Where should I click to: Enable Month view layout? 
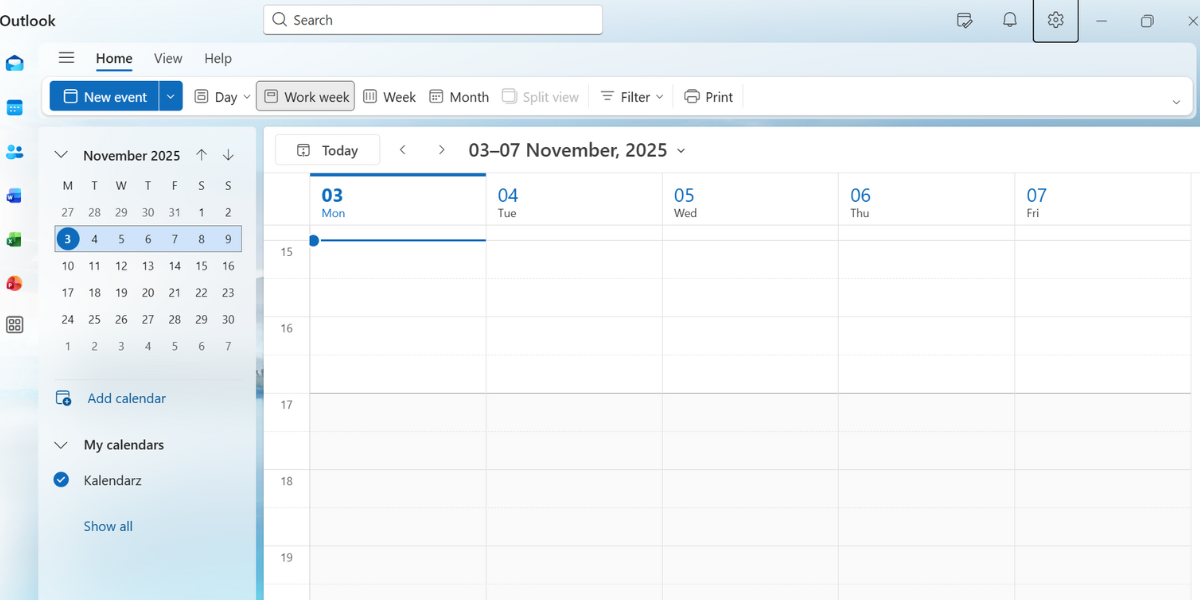(x=458, y=96)
